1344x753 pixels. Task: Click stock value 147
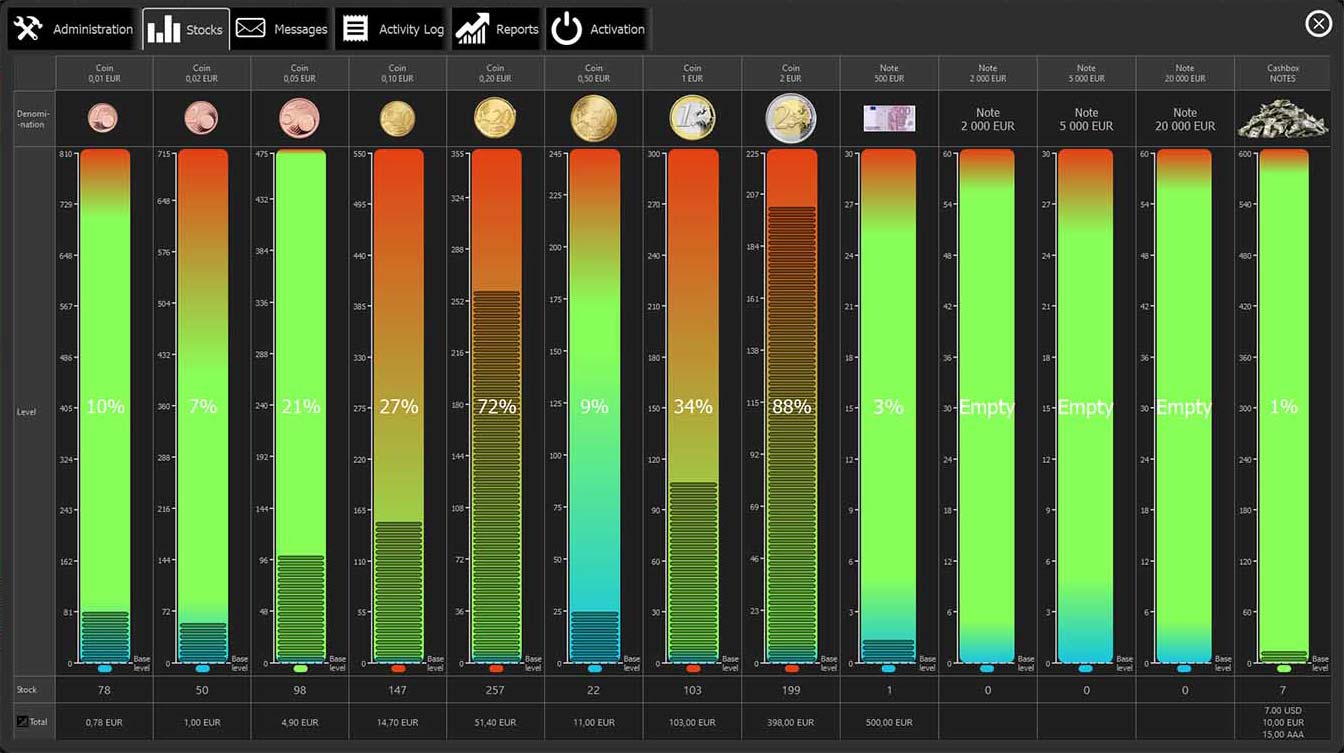click(x=398, y=690)
